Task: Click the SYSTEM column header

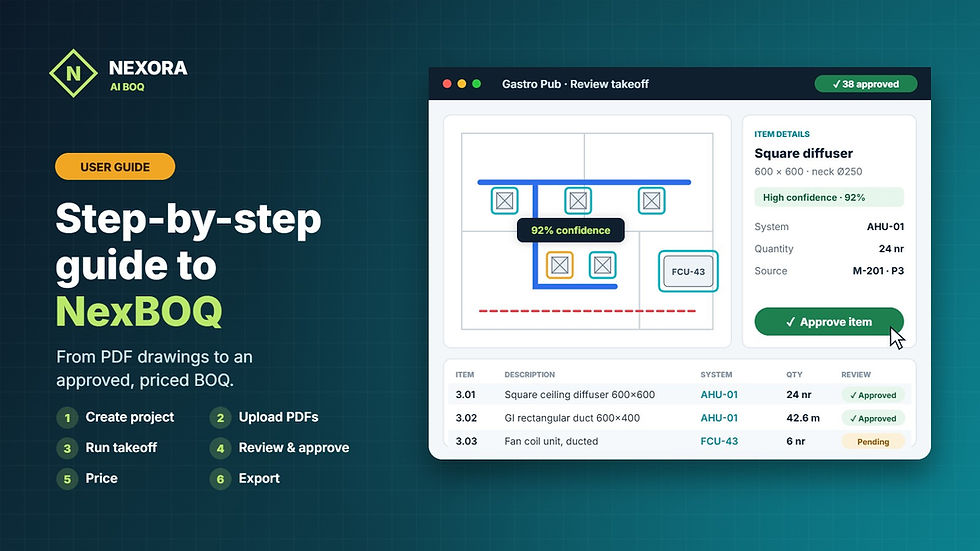Action: tap(716, 374)
